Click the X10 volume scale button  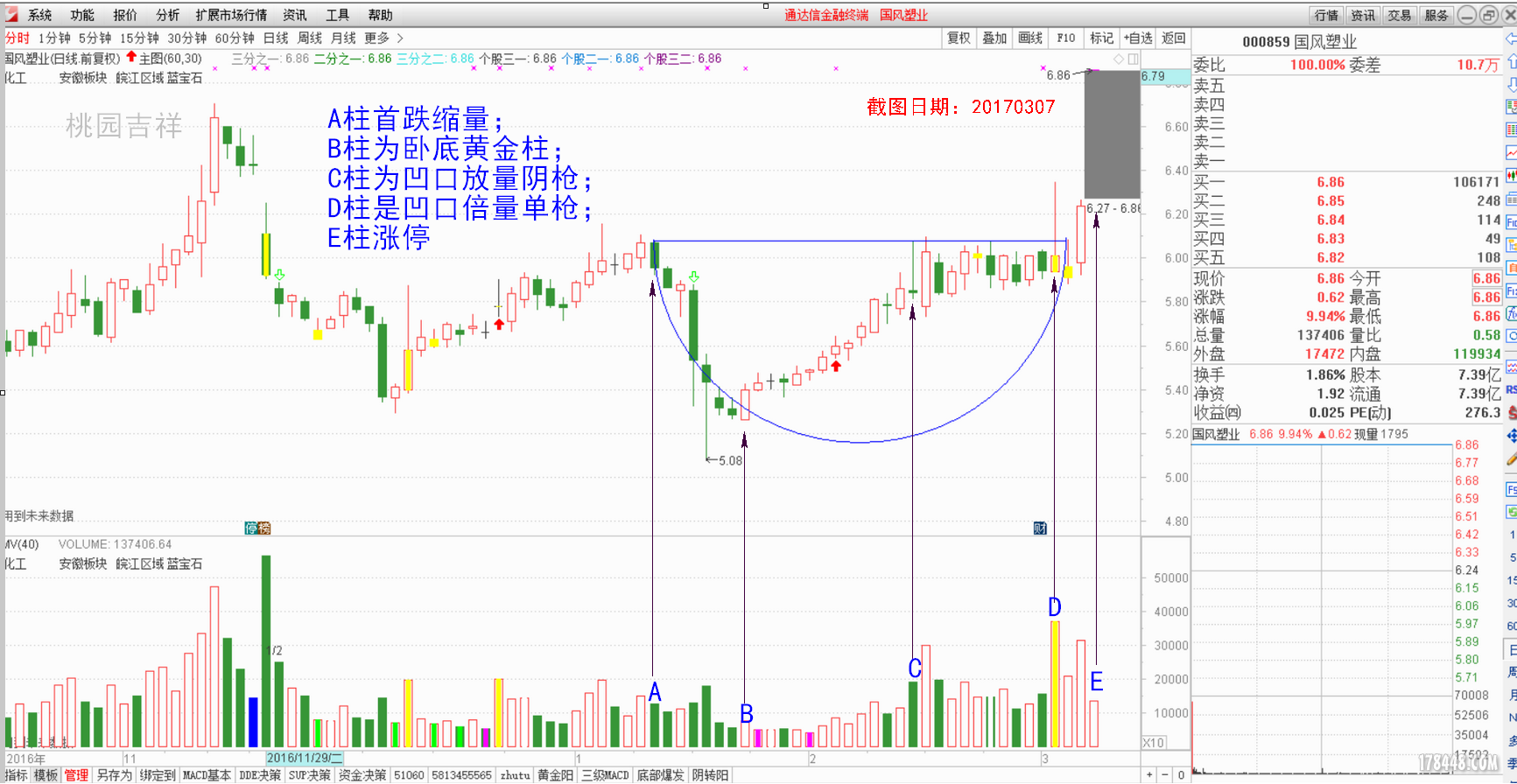point(1154,743)
